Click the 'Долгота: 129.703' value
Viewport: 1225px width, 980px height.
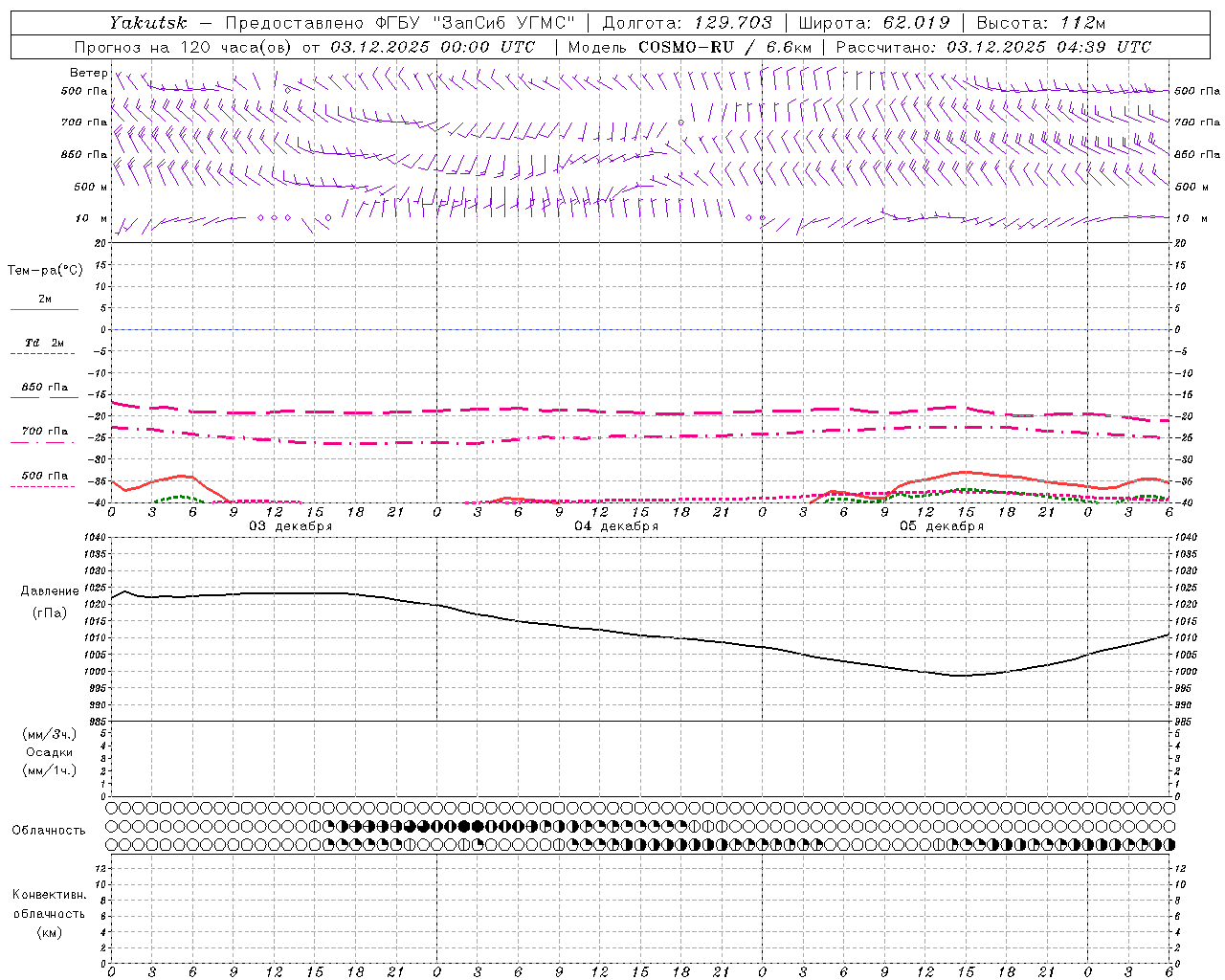tap(687, 23)
